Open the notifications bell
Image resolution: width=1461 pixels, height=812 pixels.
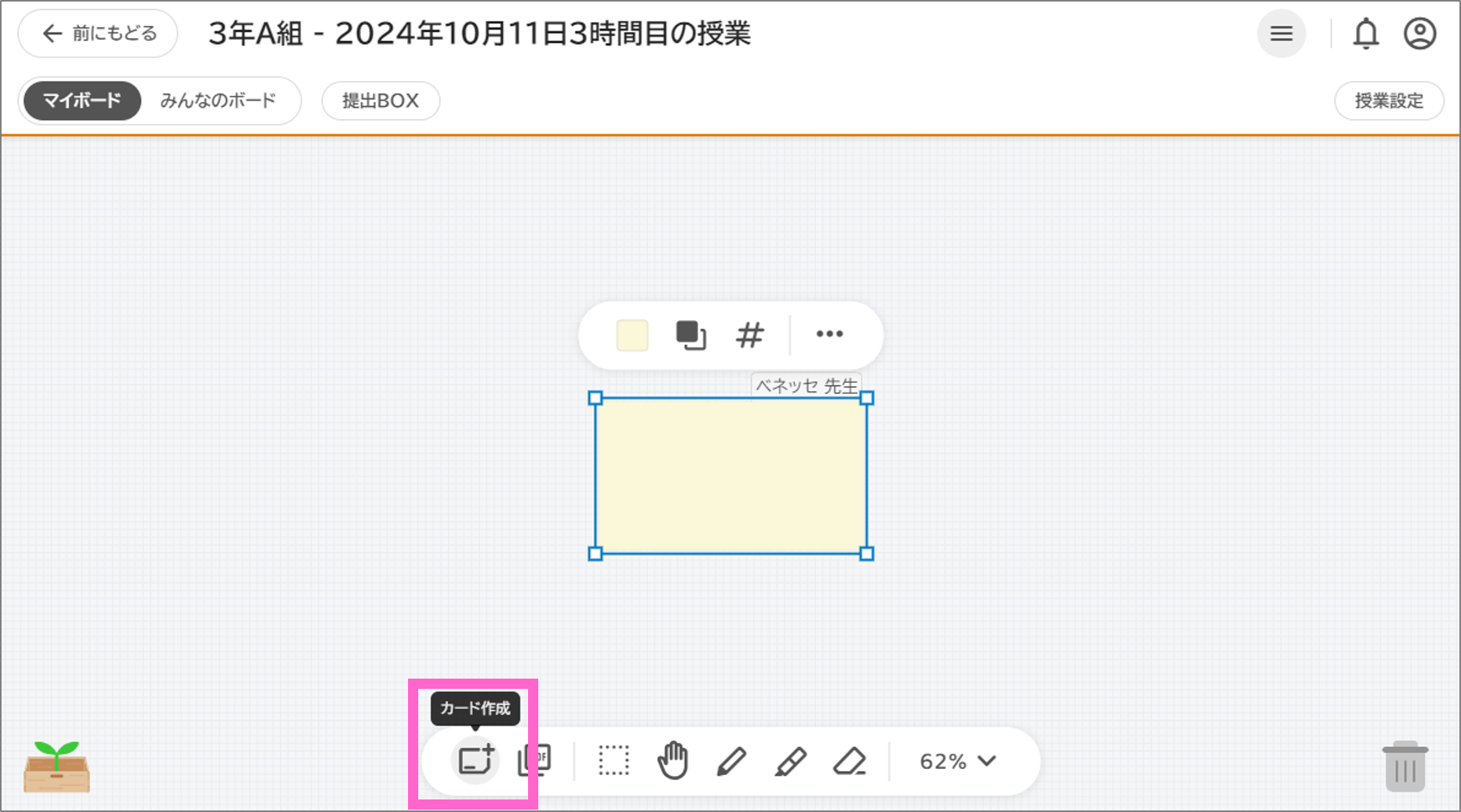pos(1366,33)
